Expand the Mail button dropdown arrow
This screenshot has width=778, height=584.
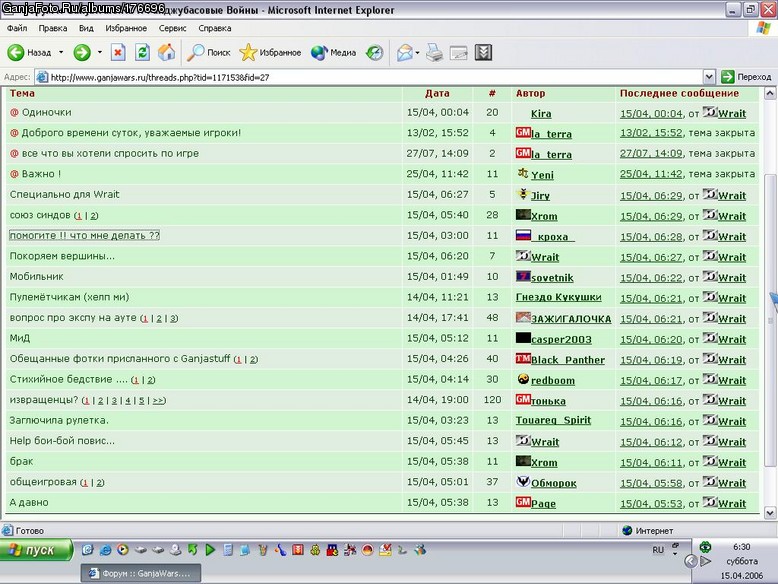[x=417, y=52]
